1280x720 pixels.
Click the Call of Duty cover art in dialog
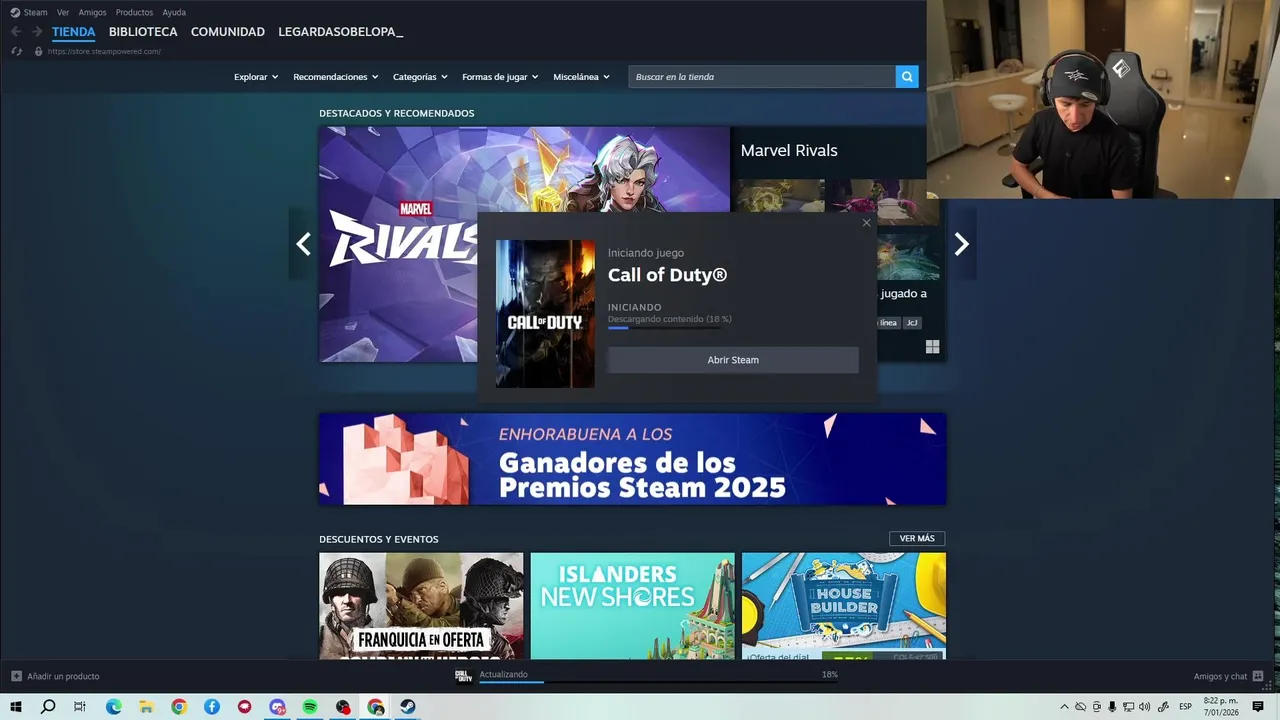[x=545, y=314]
